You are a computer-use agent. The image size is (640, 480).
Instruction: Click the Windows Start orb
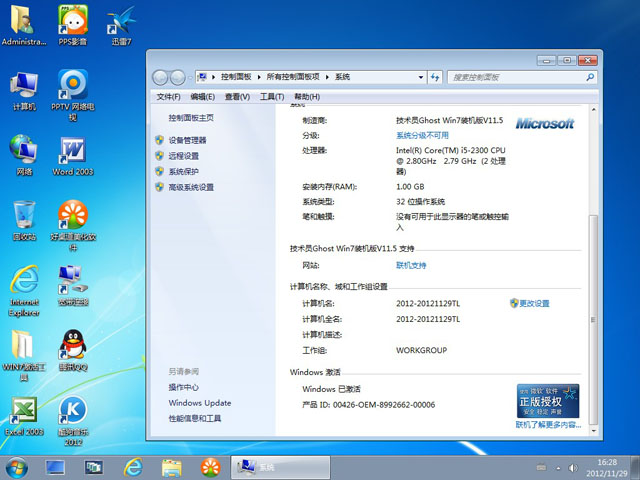coord(17,468)
